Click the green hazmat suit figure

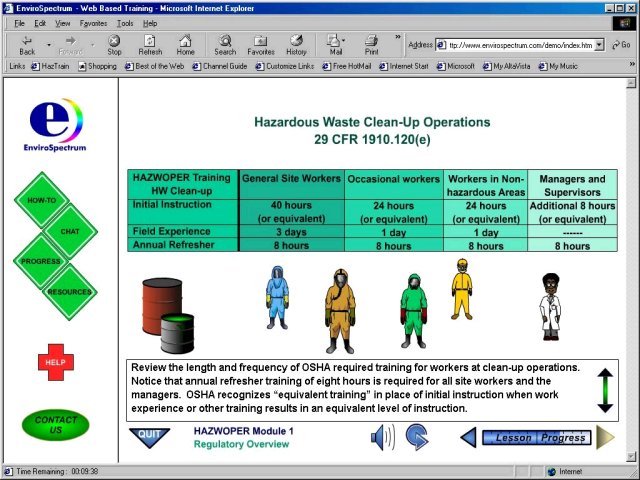pos(413,311)
